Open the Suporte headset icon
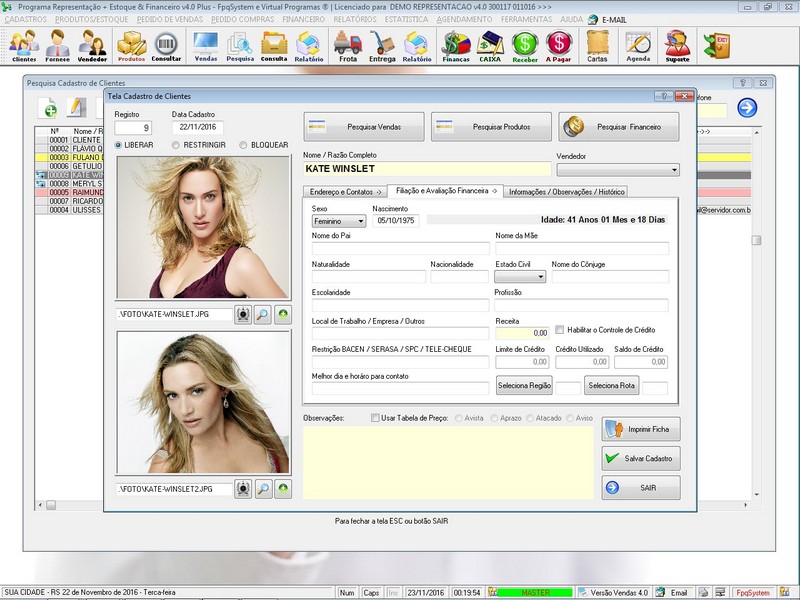The image size is (800, 600). click(677, 45)
